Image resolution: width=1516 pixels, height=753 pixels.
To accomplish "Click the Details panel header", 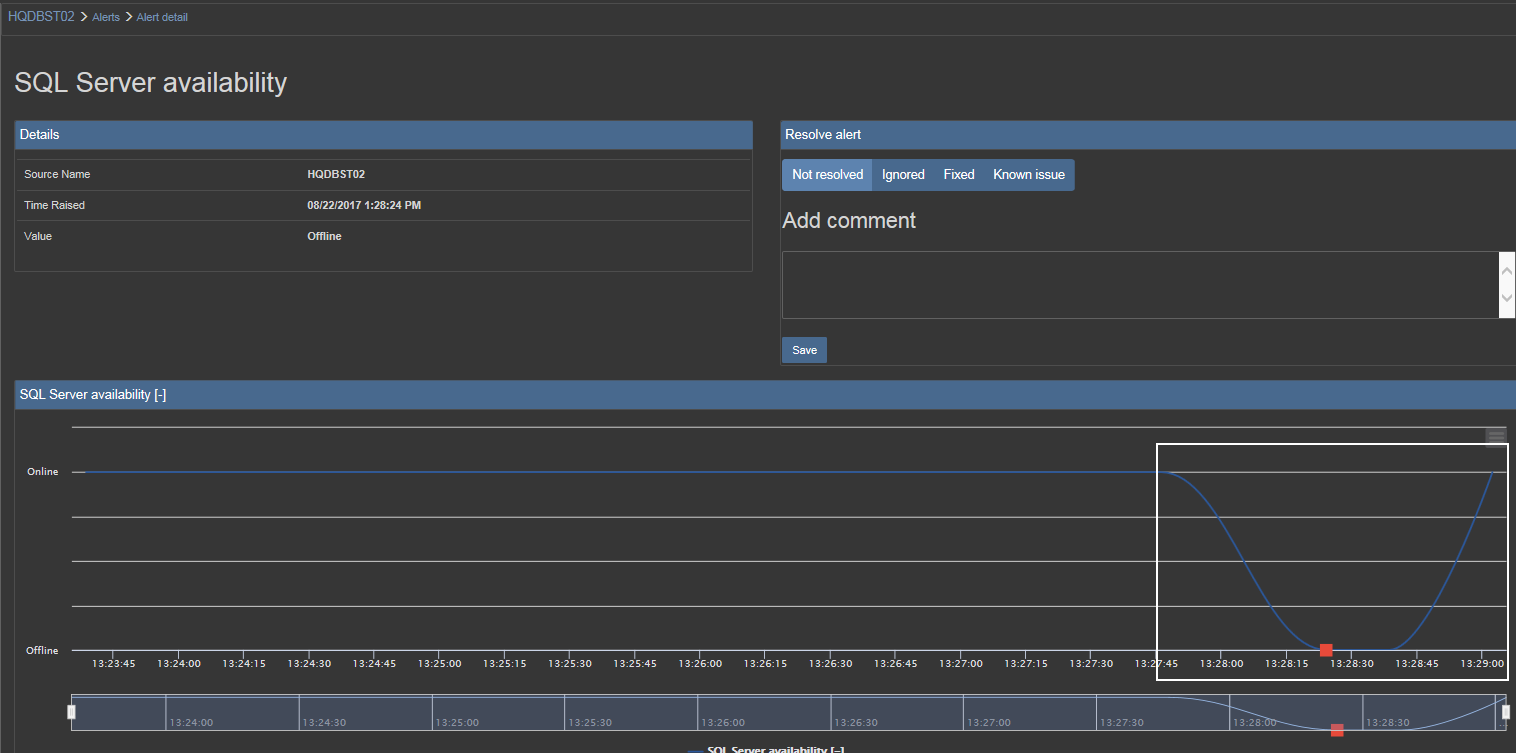I will coord(383,135).
